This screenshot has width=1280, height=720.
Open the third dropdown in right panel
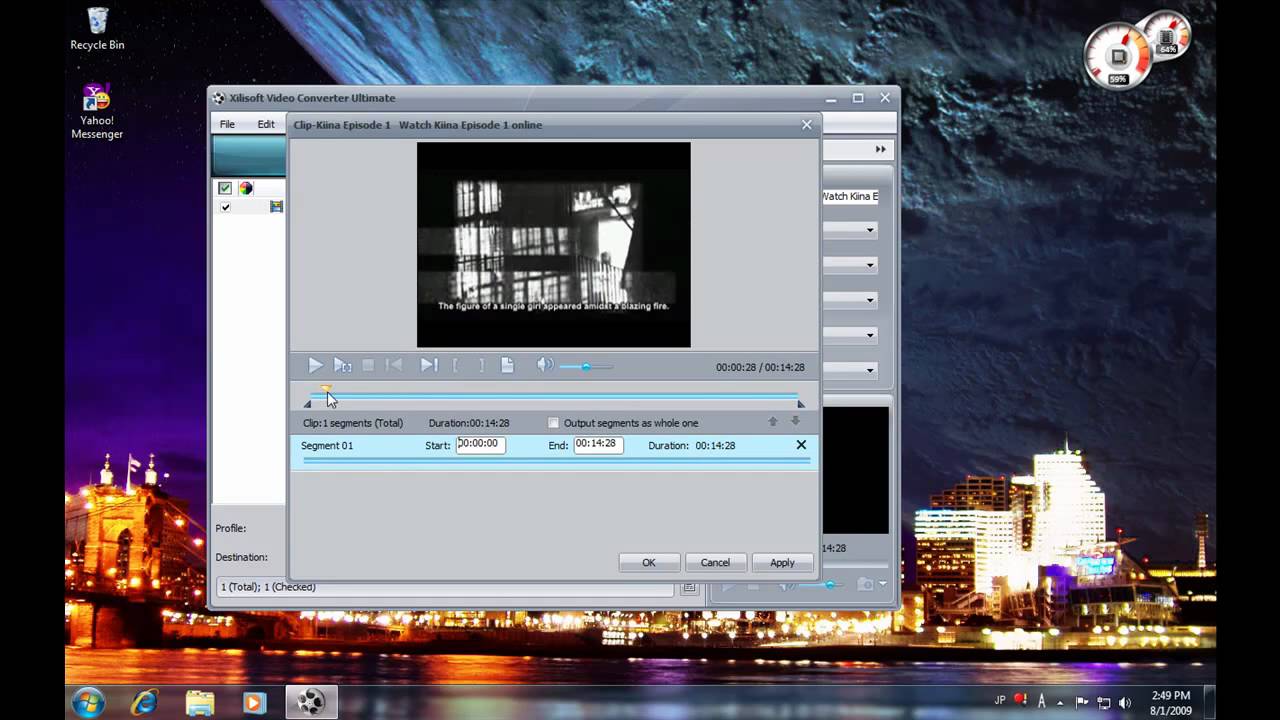[870, 300]
